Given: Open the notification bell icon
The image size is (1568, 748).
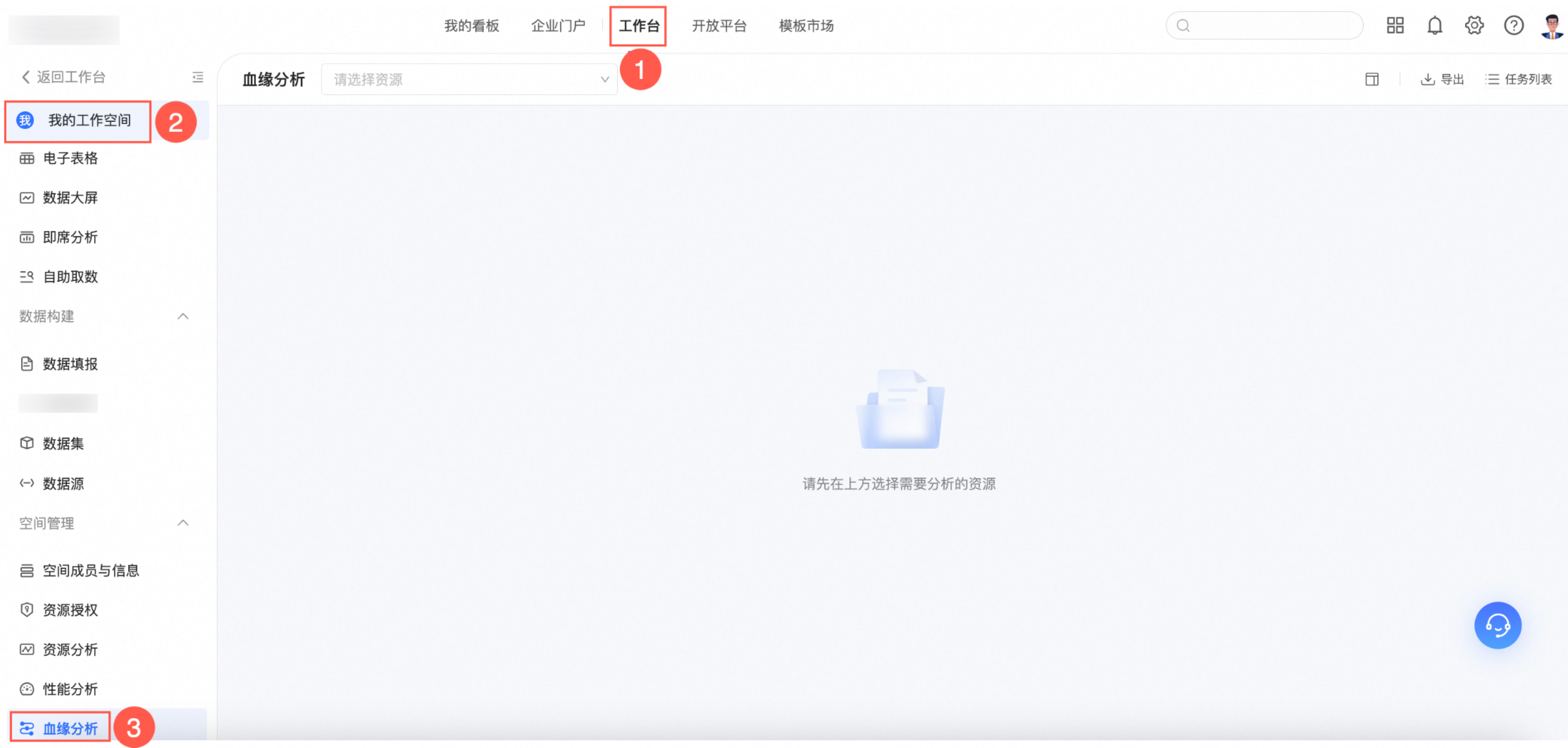Looking at the screenshot, I should [1435, 26].
